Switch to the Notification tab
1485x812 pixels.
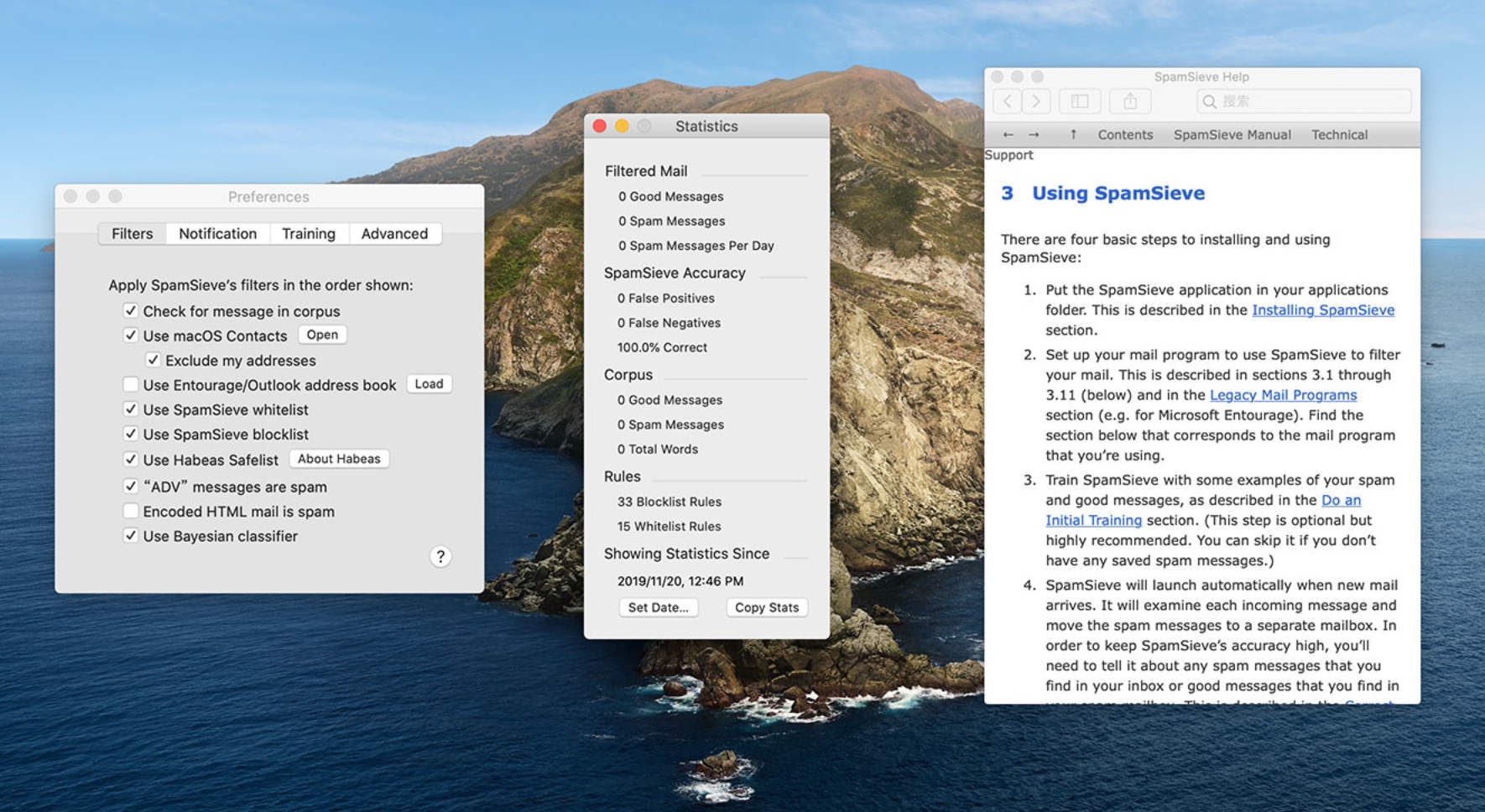coord(218,233)
